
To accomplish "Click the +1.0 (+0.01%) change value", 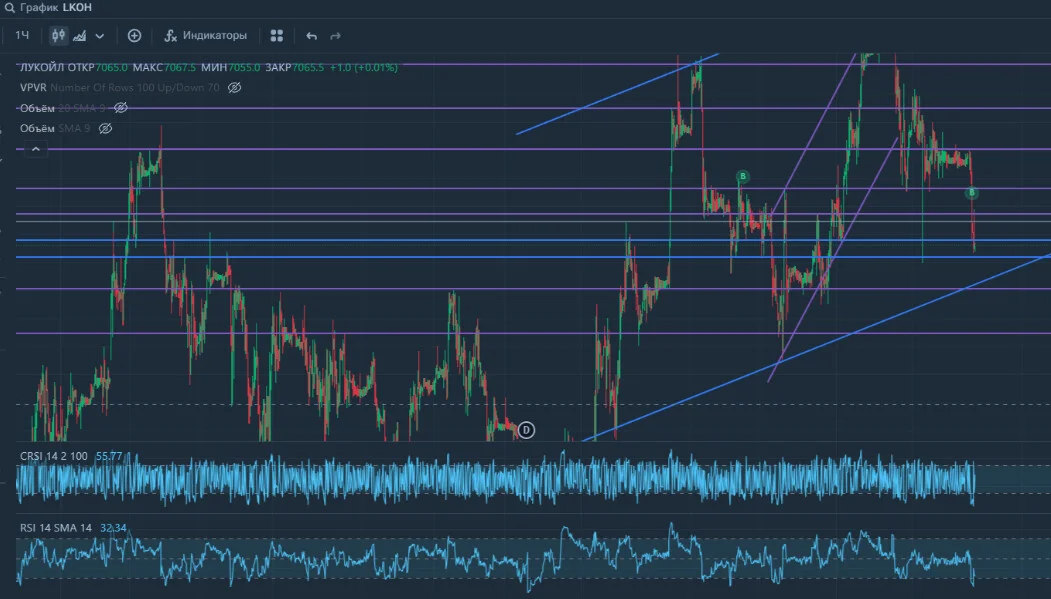I will pyautogui.click(x=364, y=68).
